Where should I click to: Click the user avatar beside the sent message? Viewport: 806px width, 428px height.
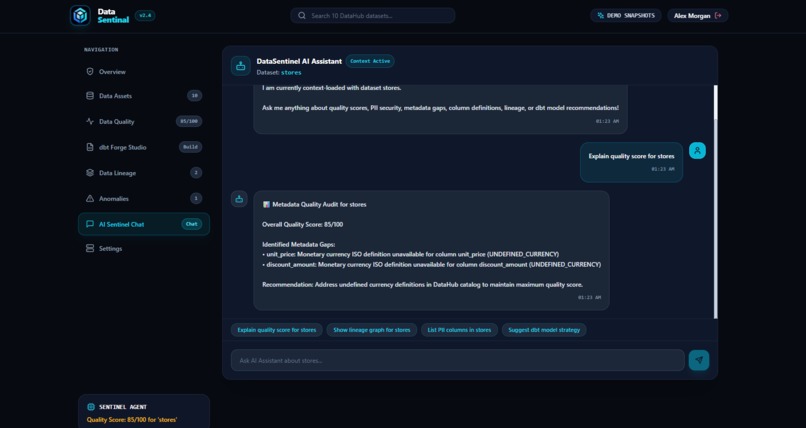(x=697, y=151)
